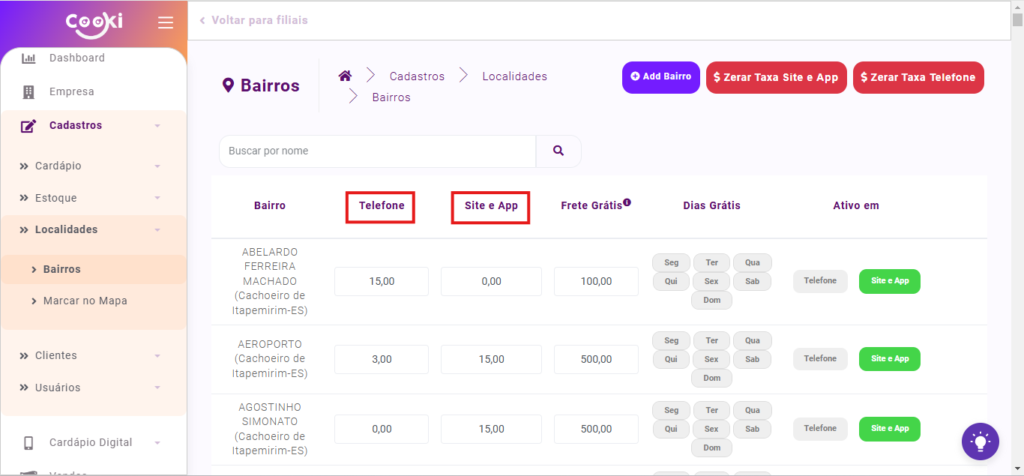The height and width of the screenshot is (476, 1024).
Task: Open the Cooki logo home
Action: click(93, 22)
